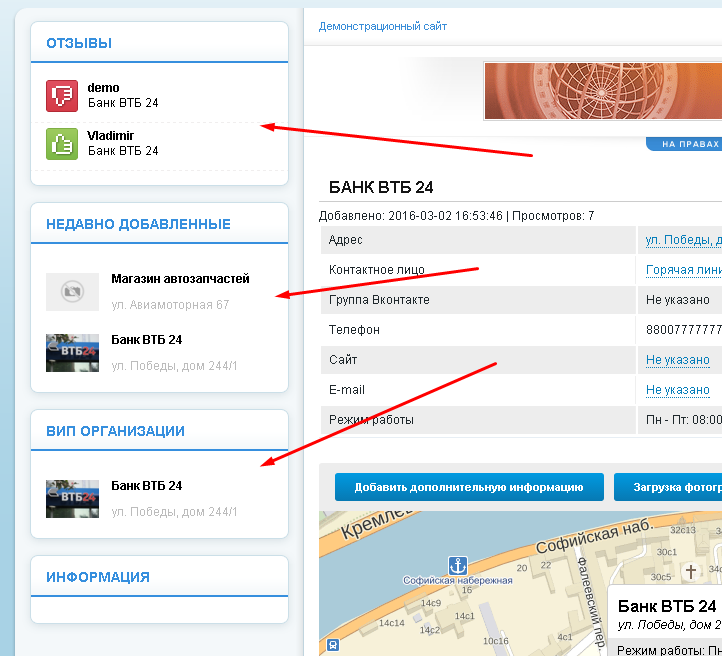Screen dimensions: 722x656
Task: Click the green thumbs-up icon beside Vladimir
Action: pyautogui.click(x=62, y=144)
